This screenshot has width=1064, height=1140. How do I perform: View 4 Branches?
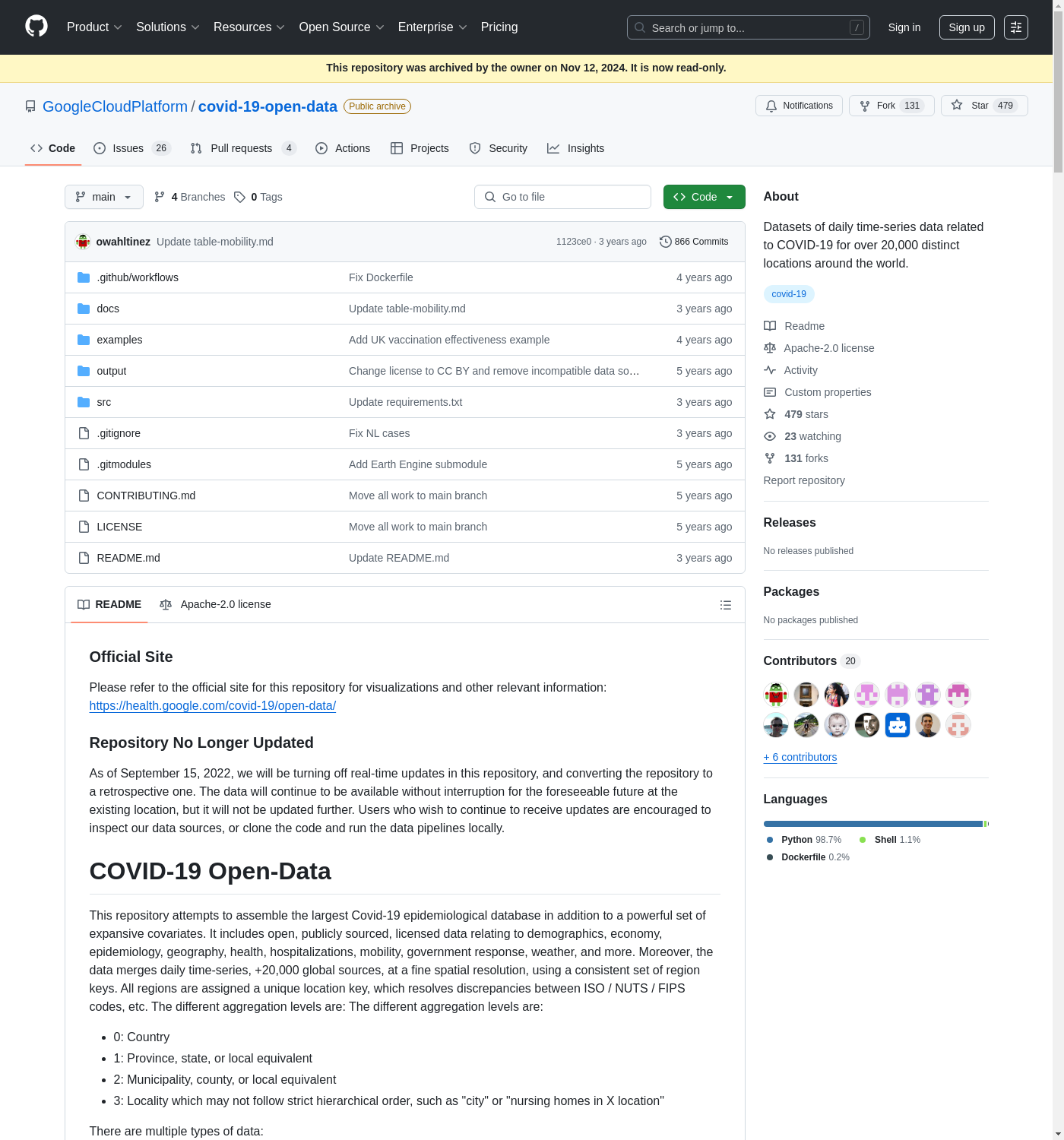(190, 197)
